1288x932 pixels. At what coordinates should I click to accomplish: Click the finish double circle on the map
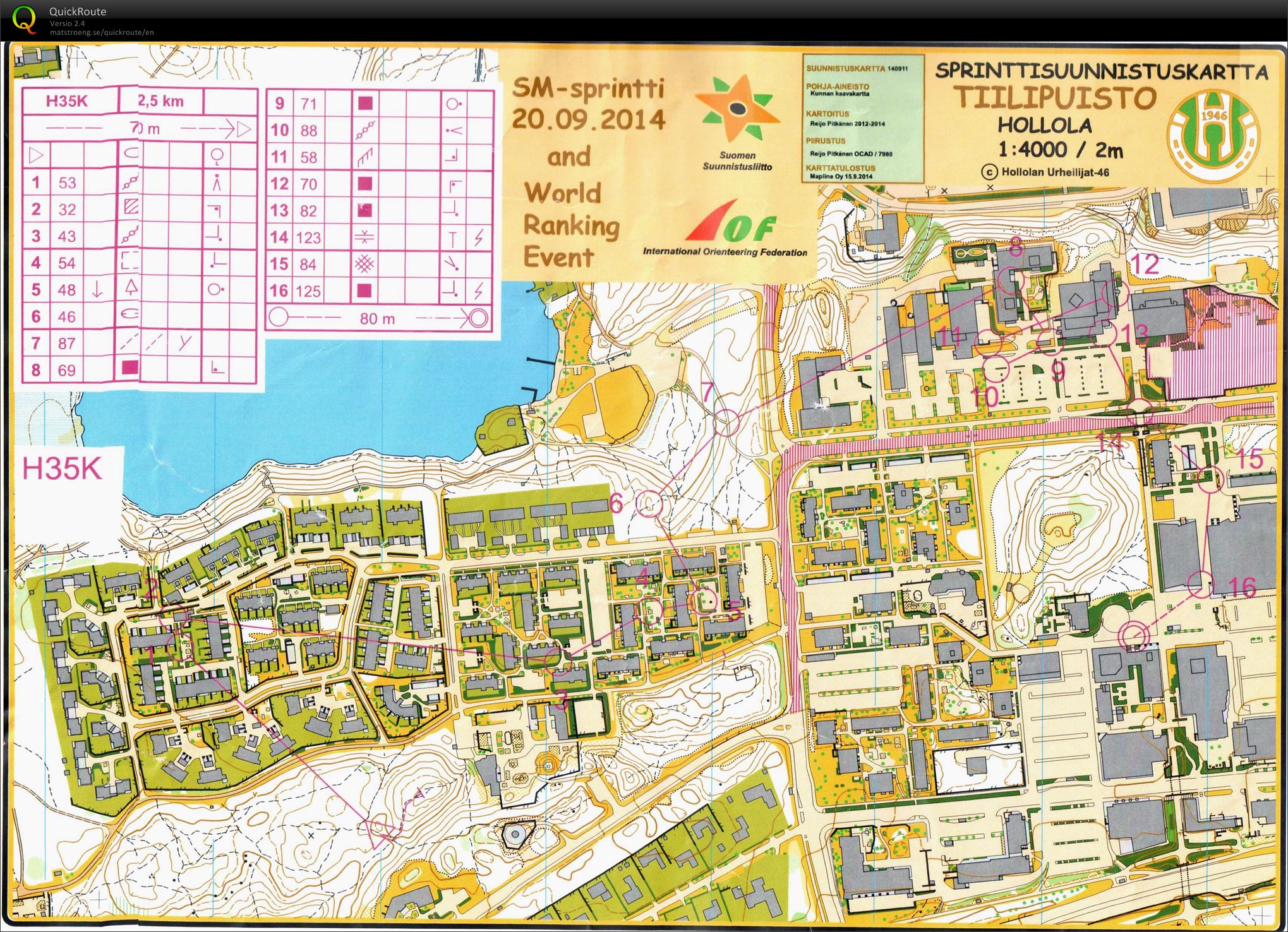click(x=1134, y=636)
